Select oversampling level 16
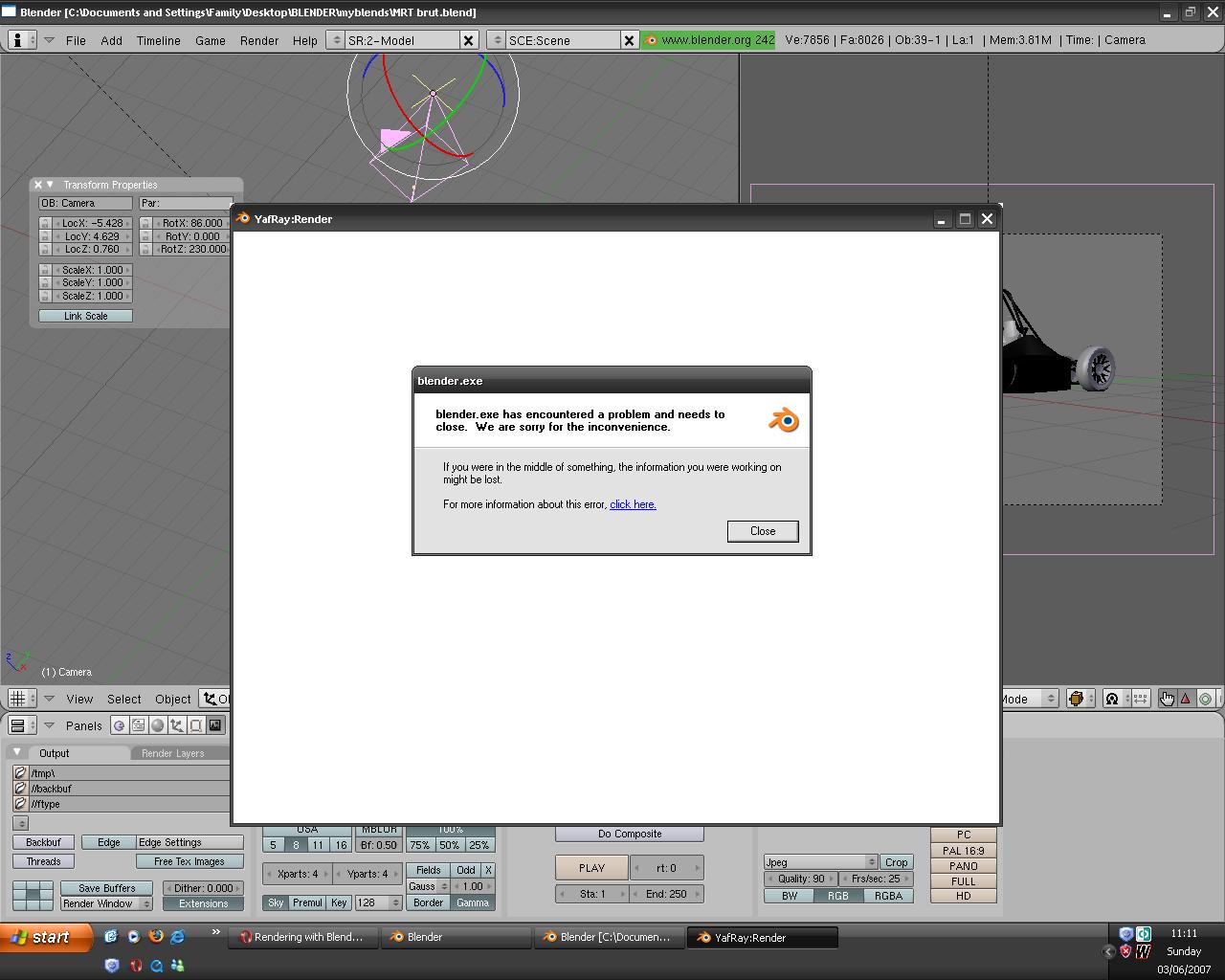1225x980 pixels. tap(341, 845)
